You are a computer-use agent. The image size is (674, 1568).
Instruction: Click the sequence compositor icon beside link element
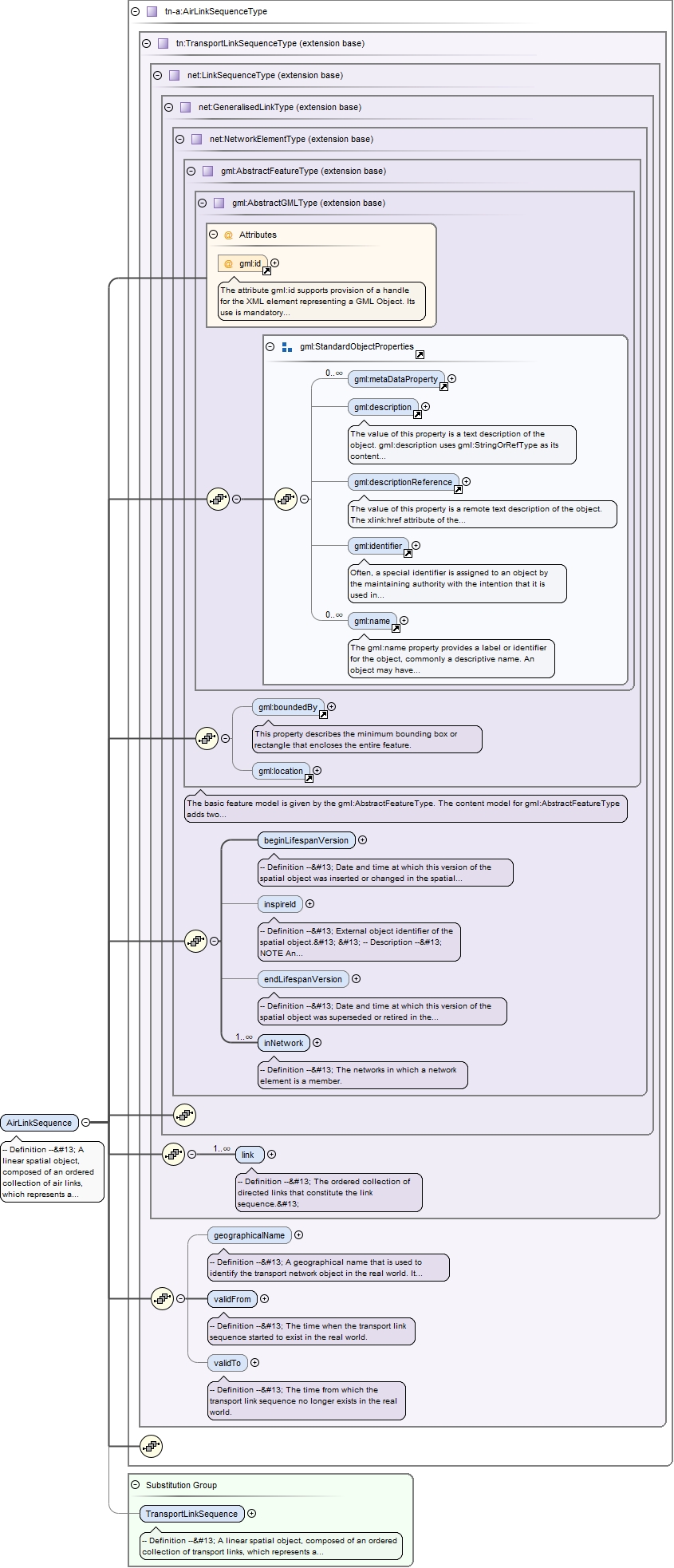click(x=173, y=1154)
